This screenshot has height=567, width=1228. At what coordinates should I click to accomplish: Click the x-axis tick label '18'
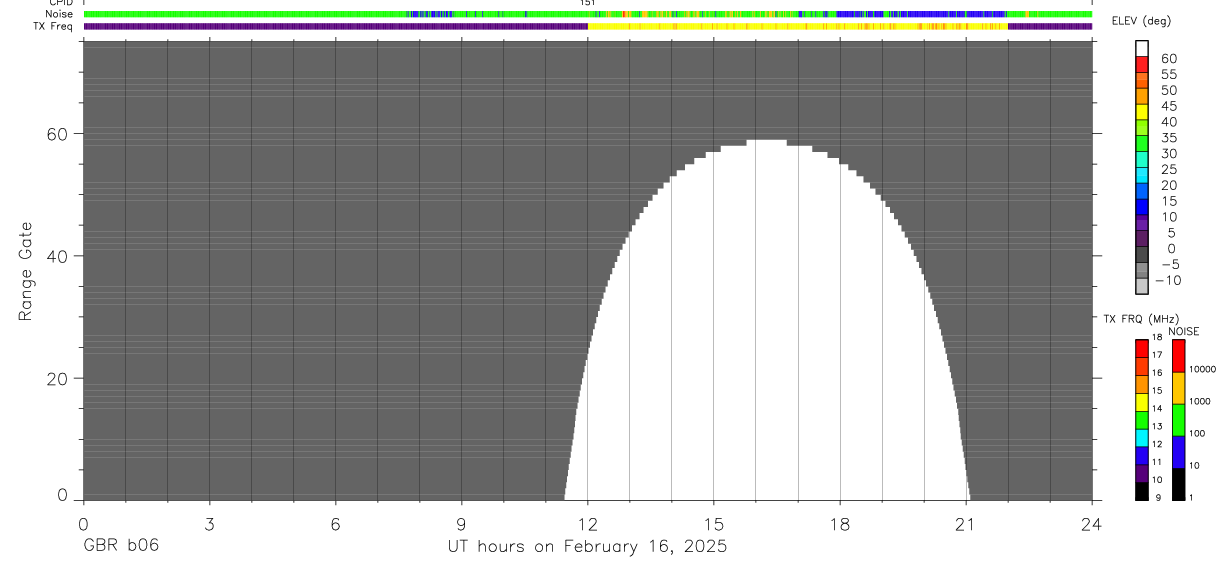point(839,524)
